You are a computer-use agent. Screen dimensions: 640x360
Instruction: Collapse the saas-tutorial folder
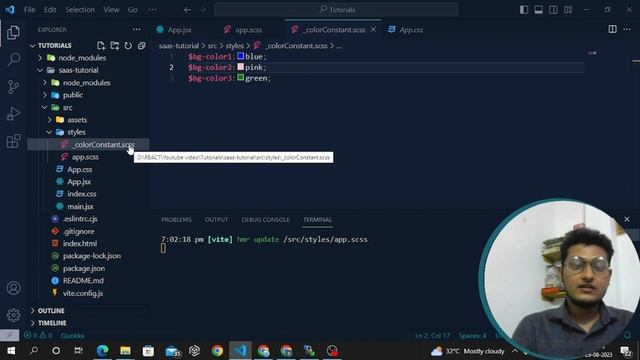click(x=40, y=70)
